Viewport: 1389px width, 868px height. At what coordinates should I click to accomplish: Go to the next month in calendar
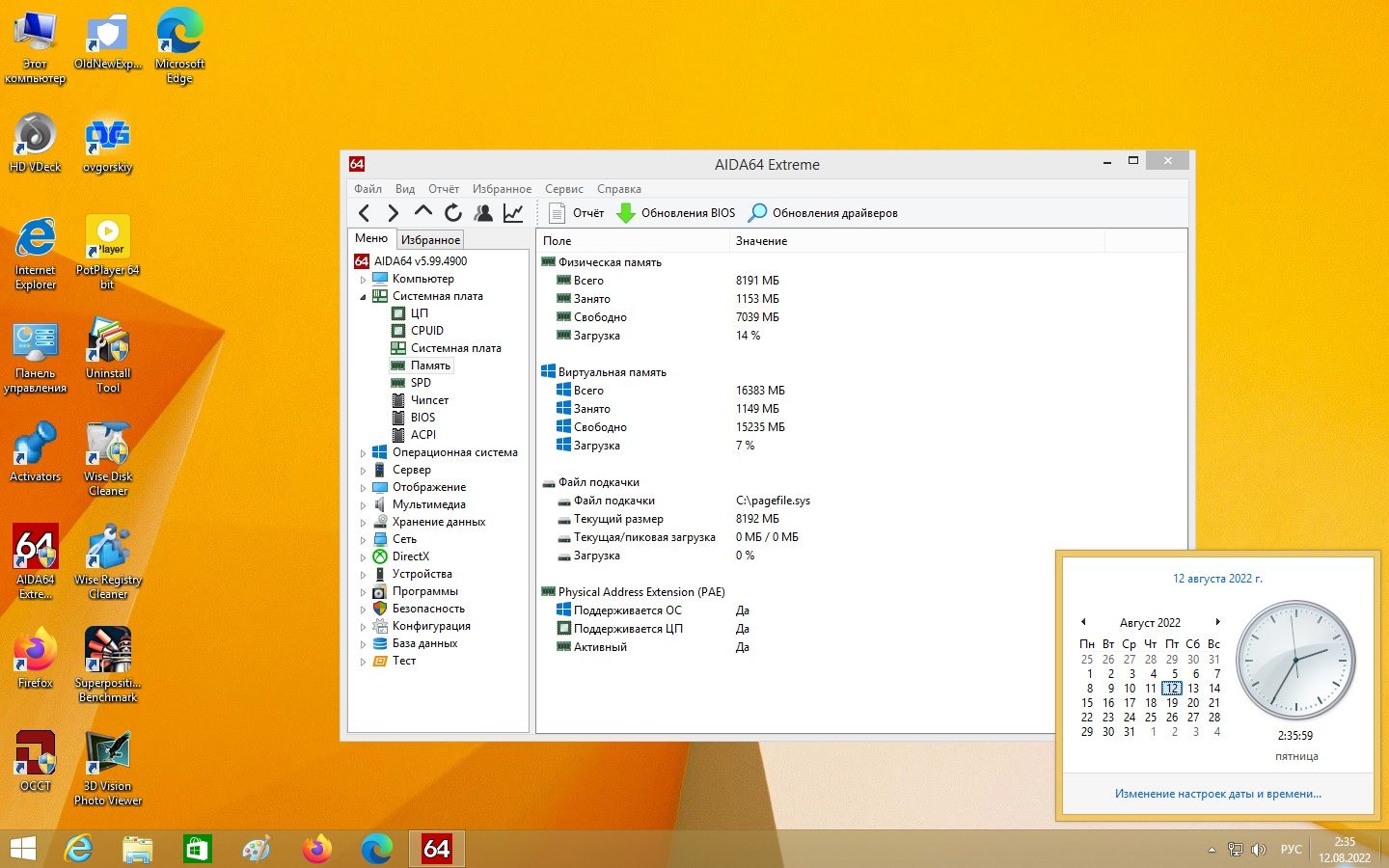click(x=1217, y=622)
